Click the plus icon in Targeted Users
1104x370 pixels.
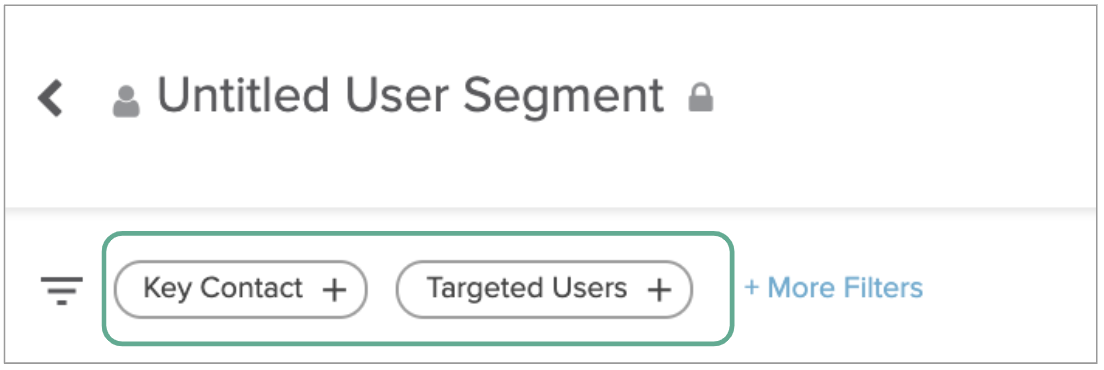[659, 290]
